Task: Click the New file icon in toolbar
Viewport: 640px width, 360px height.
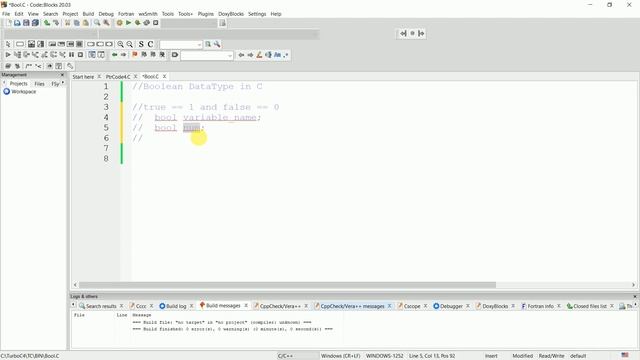Action: pos(9,23)
